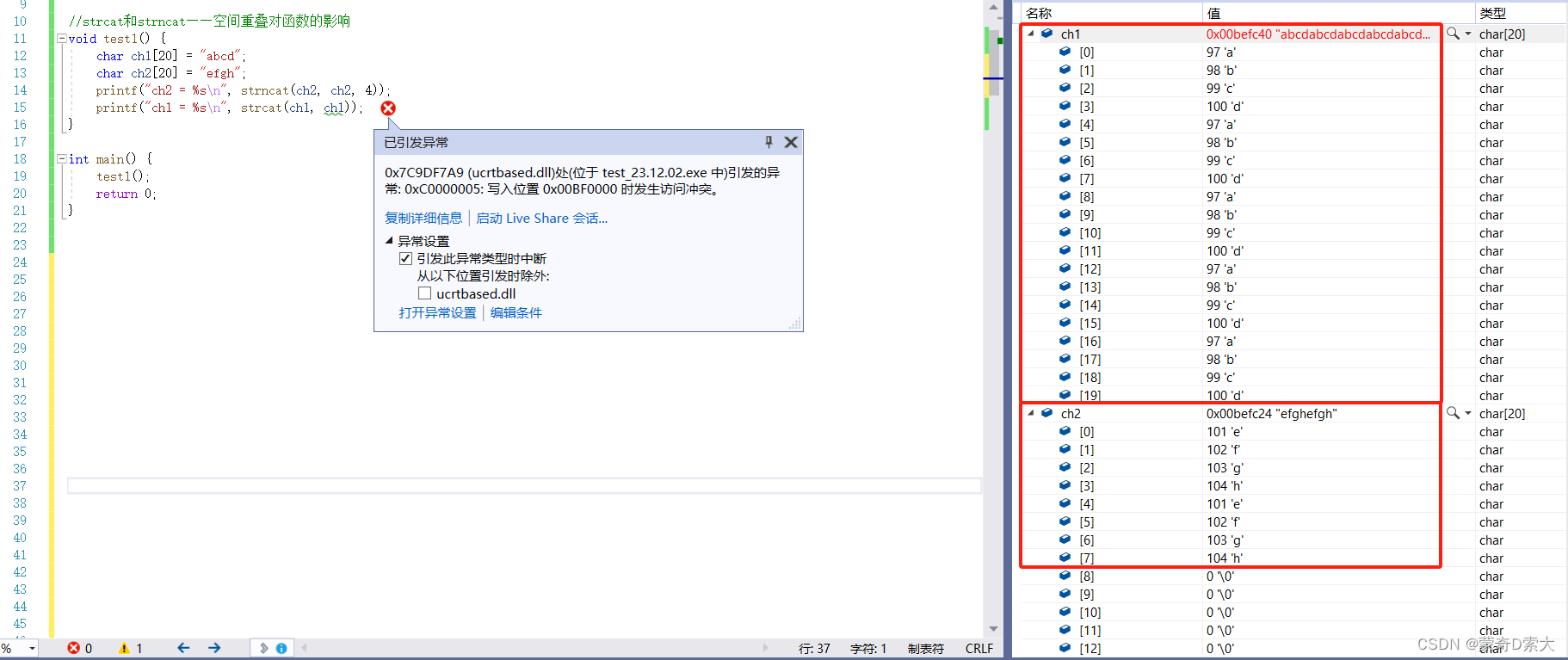This screenshot has height=660, width=1568.
Task: Select the ch1 value 0x00befc40 string
Action: pos(1318,34)
